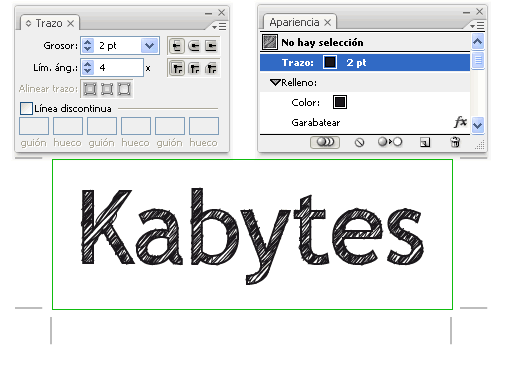Enable the Línea discontinua checkbox
Image resolution: width=511 pixels, height=370 pixels.
[26, 109]
